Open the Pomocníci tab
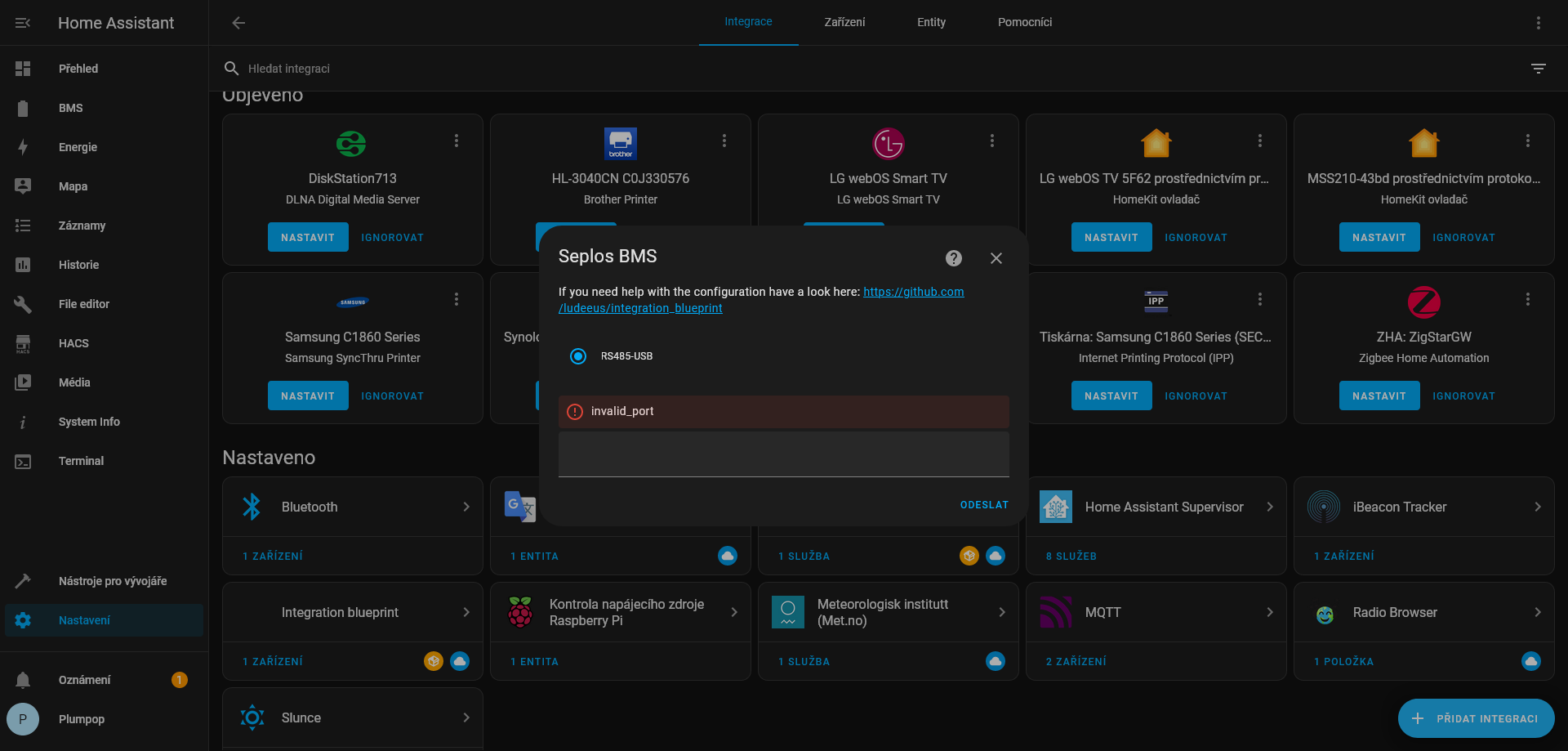This screenshot has width=1568, height=751. (x=1024, y=22)
